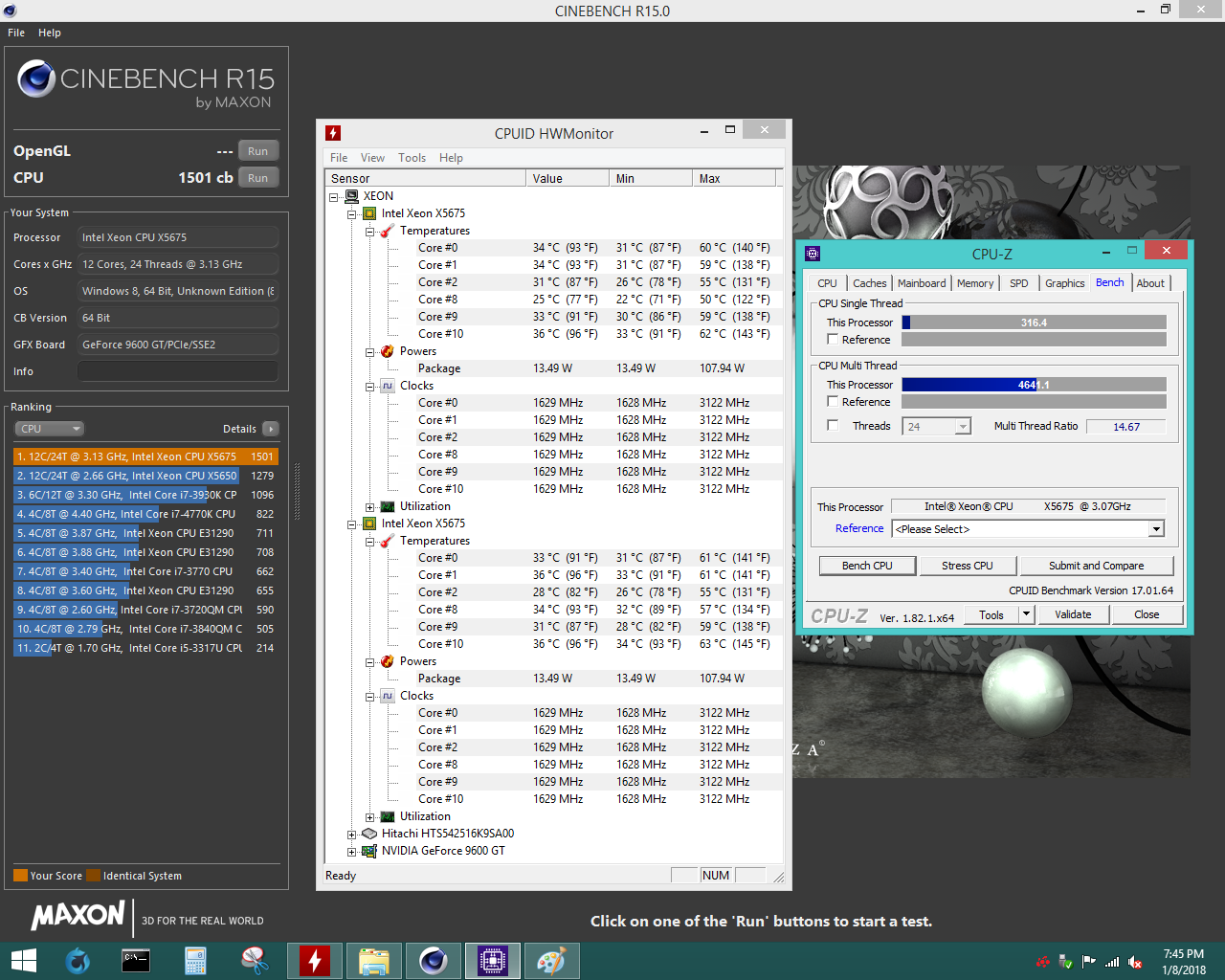The height and width of the screenshot is (980, 1225).
Task: Click the XEON computer icon in tree
Action: pyautogui.click(x=352, y=196)
